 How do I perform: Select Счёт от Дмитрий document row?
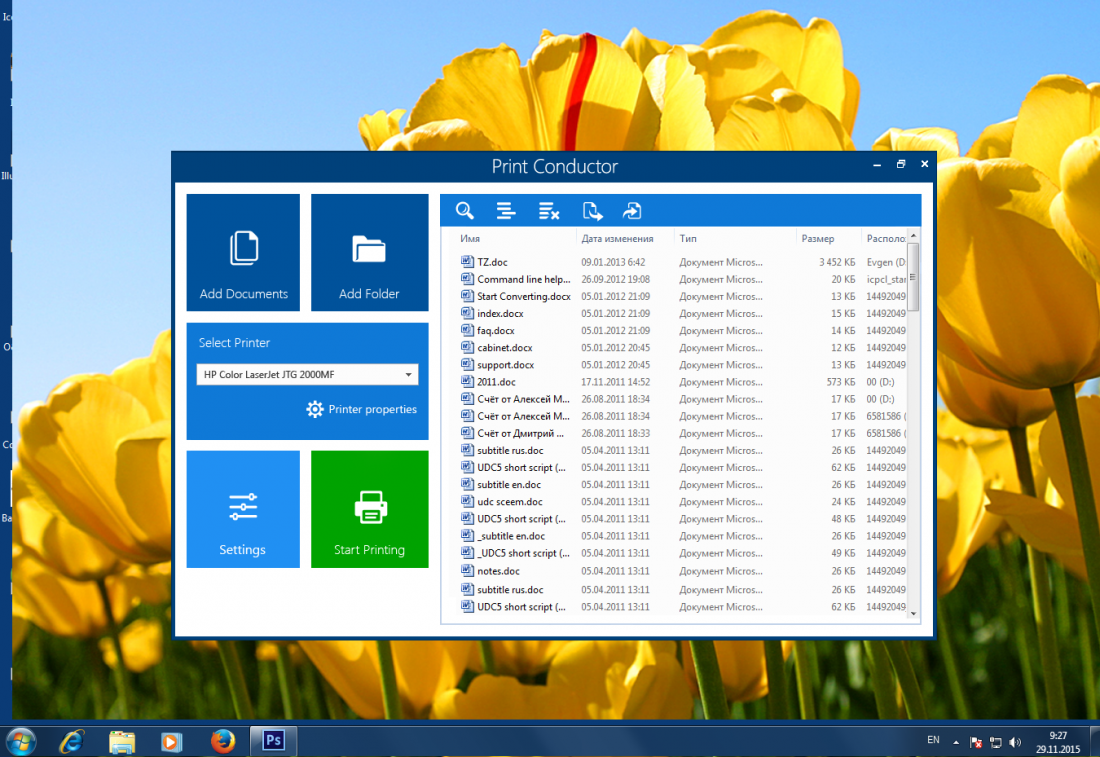[683, 434]
